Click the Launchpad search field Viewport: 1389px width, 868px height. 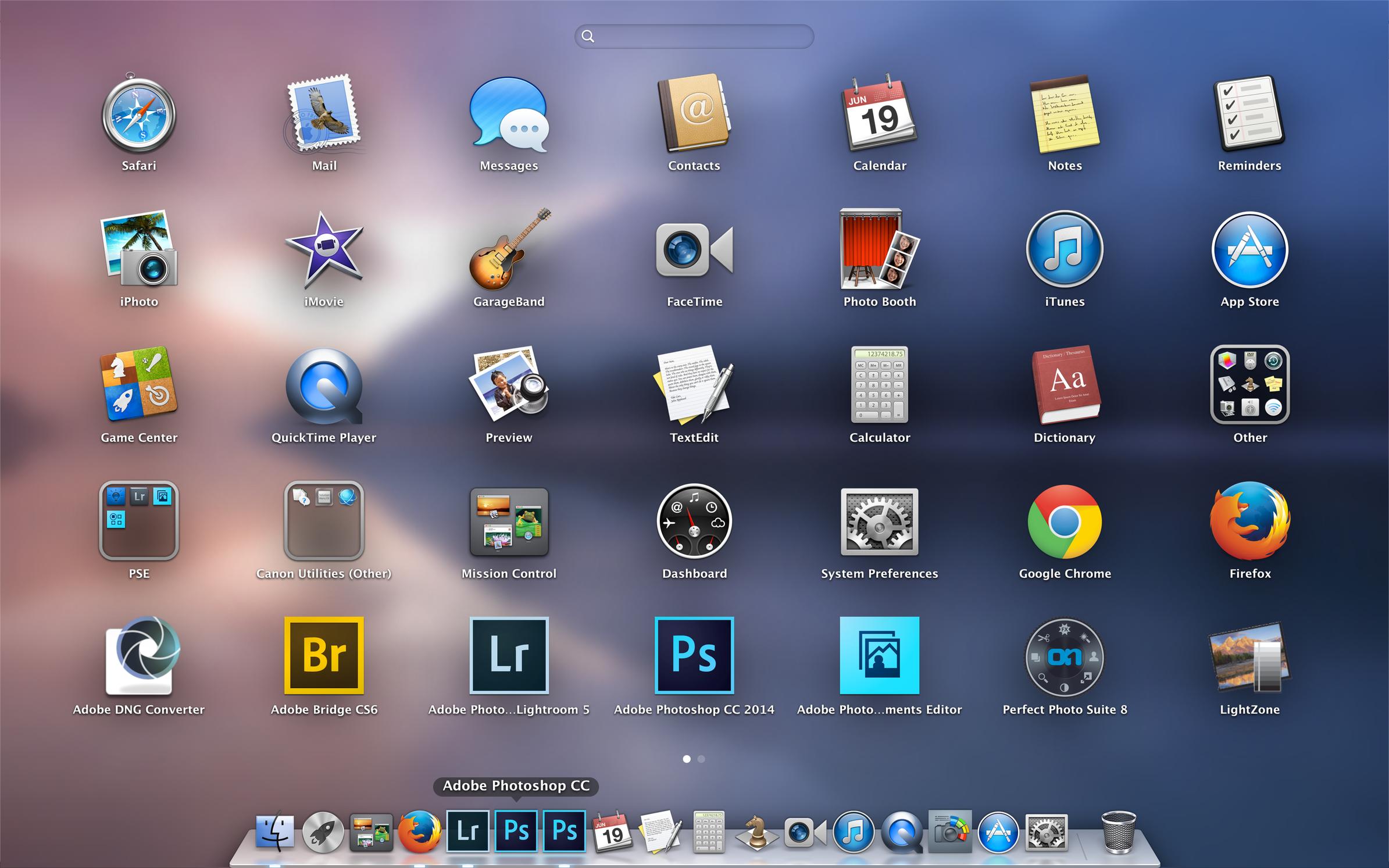pos(694,37)
